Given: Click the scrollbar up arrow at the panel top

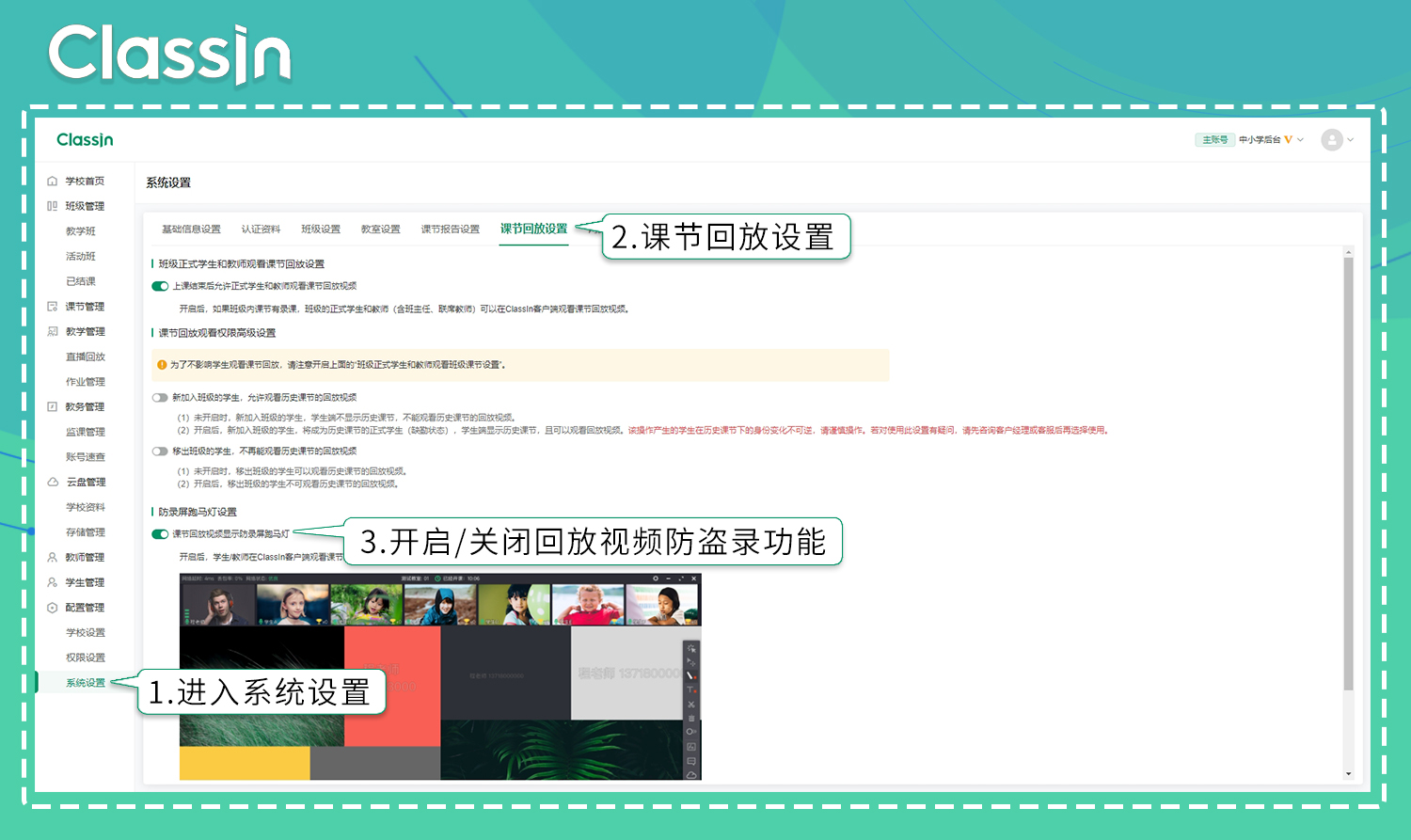Looking at the screenshot, I should point(1348,252).
